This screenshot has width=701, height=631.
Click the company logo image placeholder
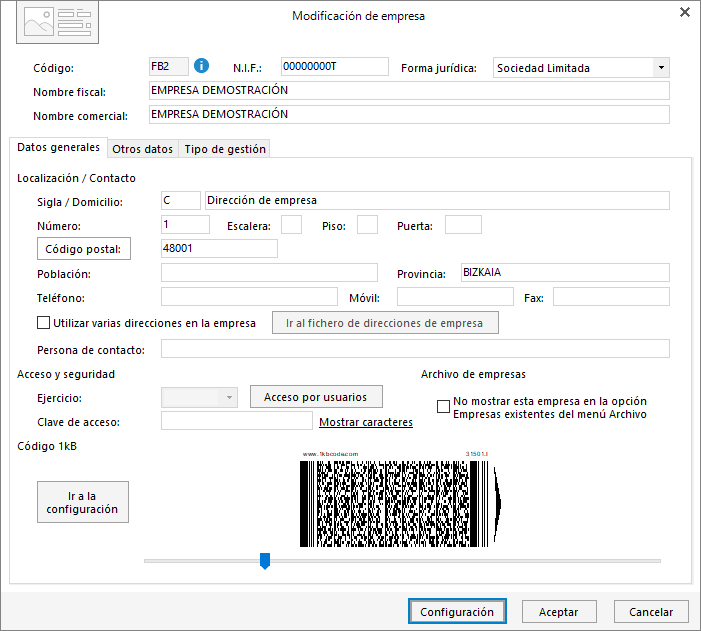click(57, 22)
